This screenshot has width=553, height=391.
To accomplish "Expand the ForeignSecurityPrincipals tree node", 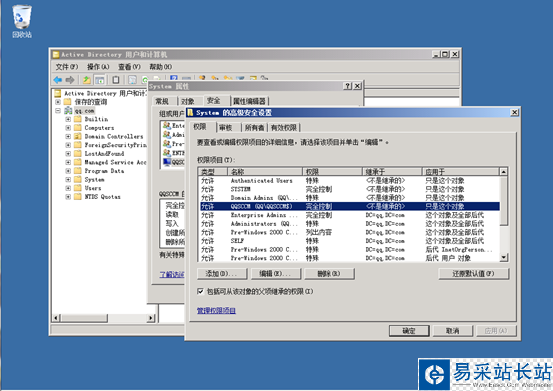I will [x=68, y=145].
